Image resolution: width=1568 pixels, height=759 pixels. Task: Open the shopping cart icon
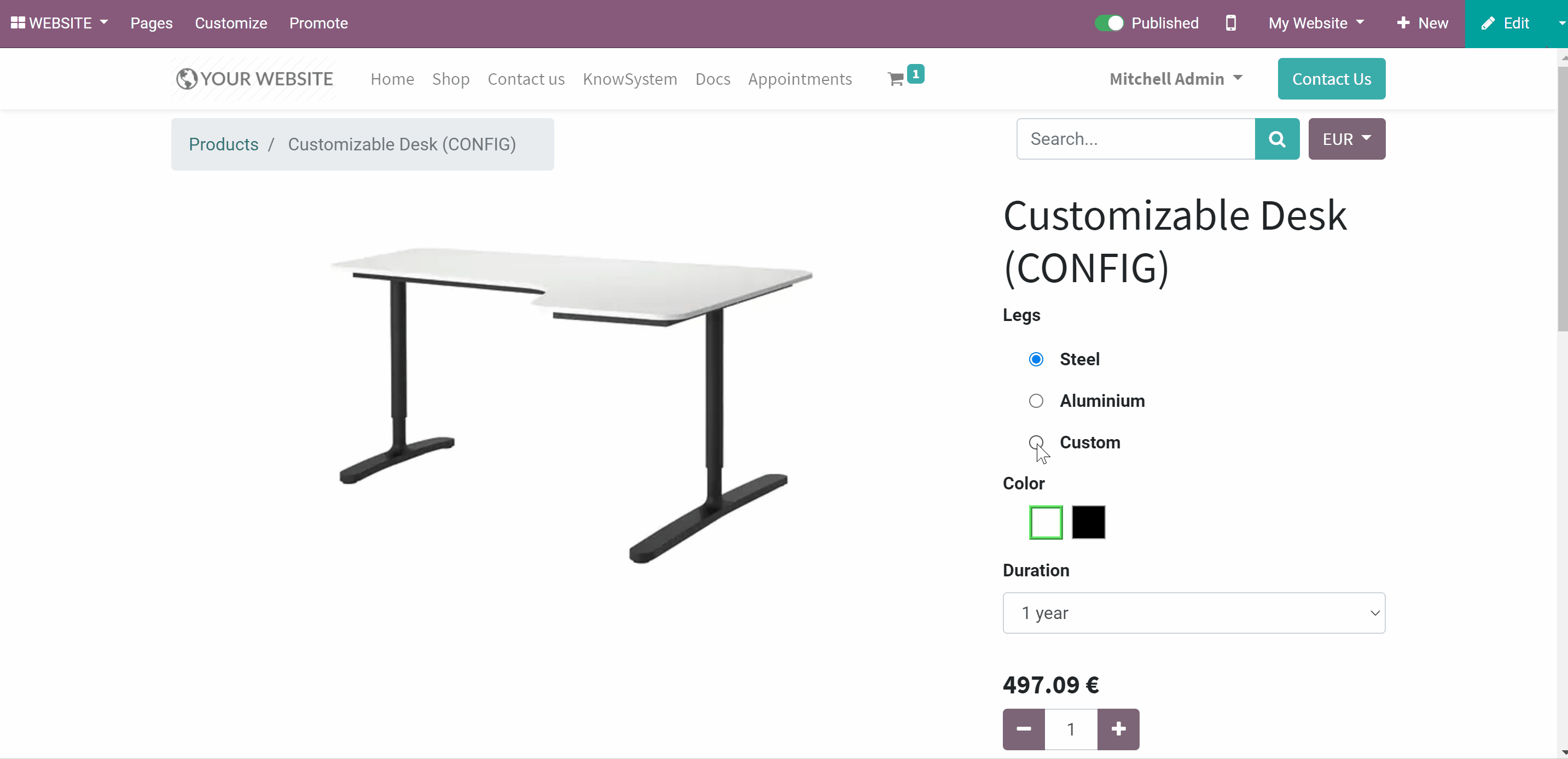point(896,79)
